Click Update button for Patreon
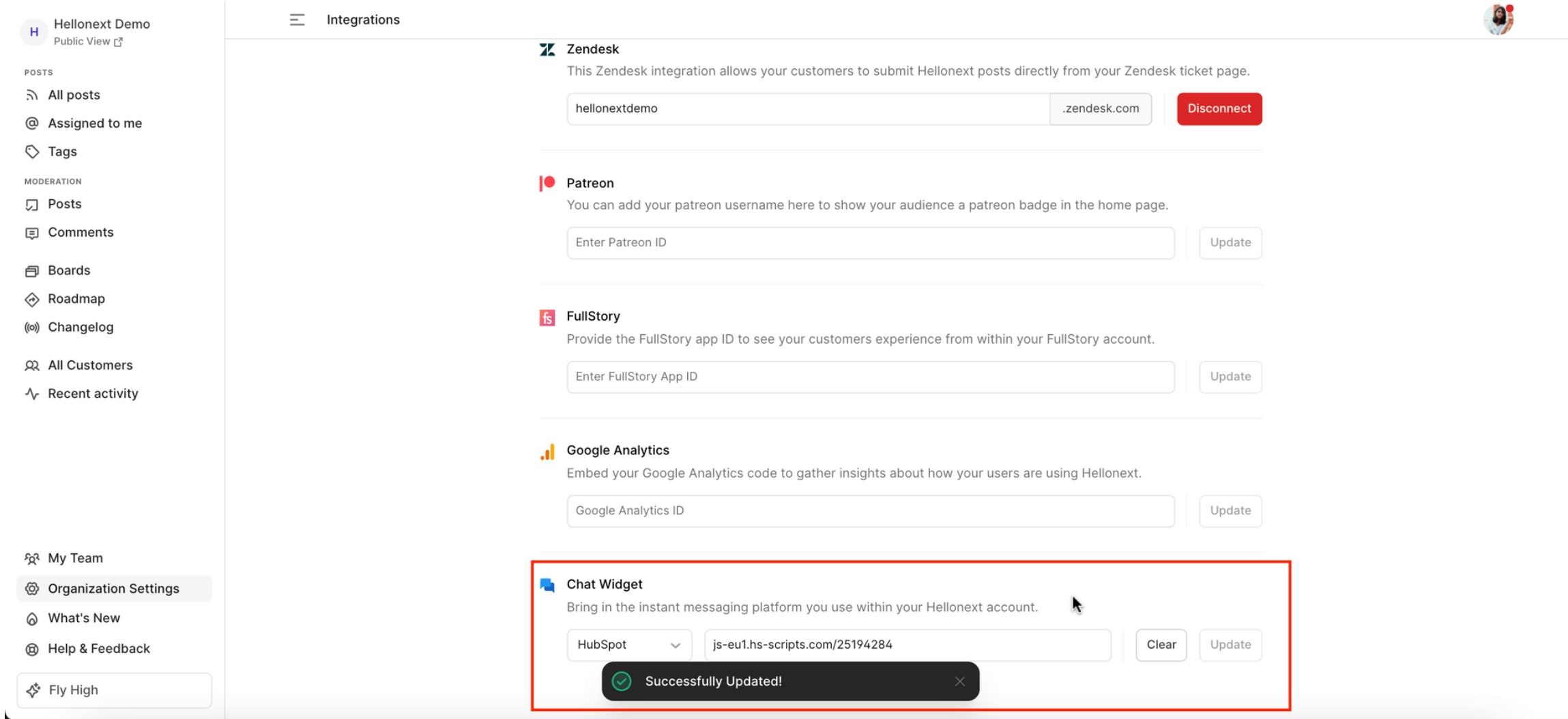 pyautogui.click(x=1230, y=242)
